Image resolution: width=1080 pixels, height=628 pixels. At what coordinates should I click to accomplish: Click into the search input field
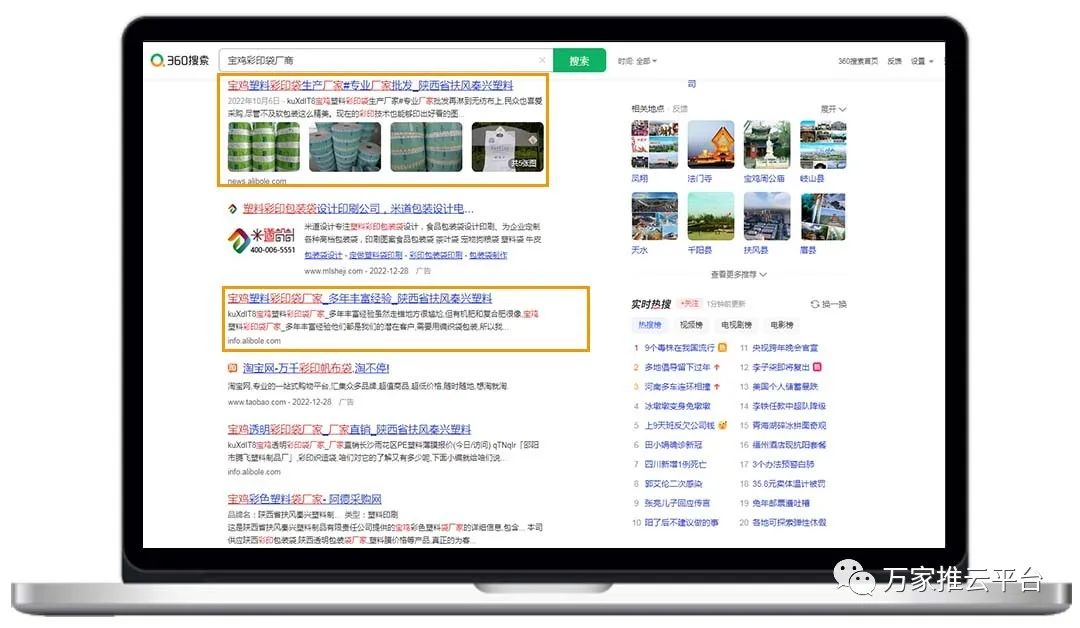(380, 61)
